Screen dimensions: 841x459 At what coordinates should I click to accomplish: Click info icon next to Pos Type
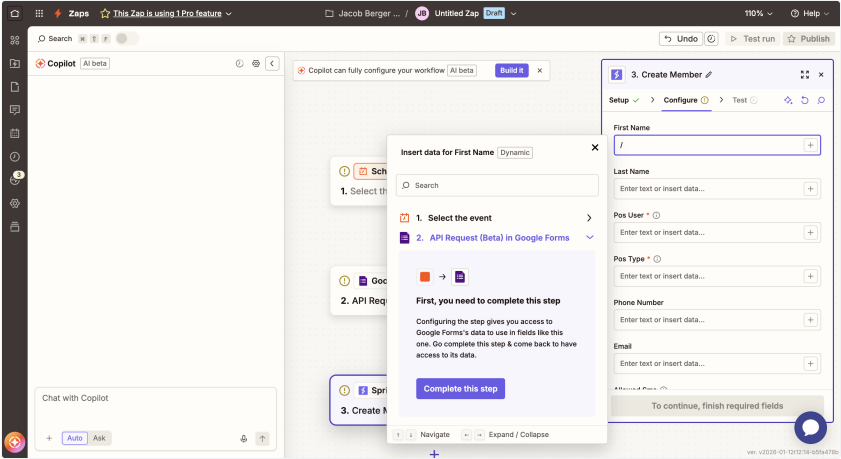(x=657, y=259)
